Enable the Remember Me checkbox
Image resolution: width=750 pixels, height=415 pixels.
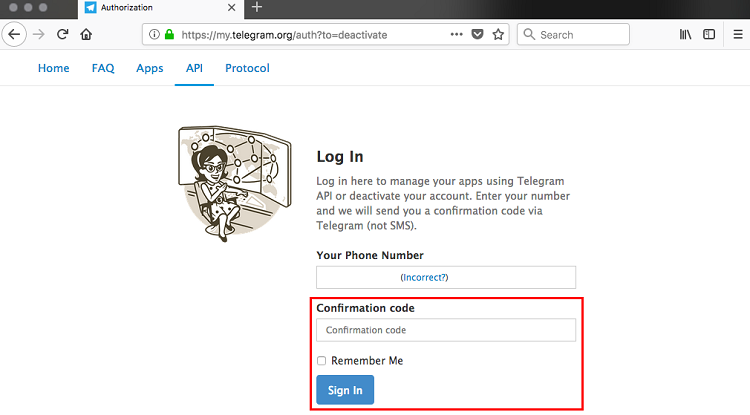[322, 361]
